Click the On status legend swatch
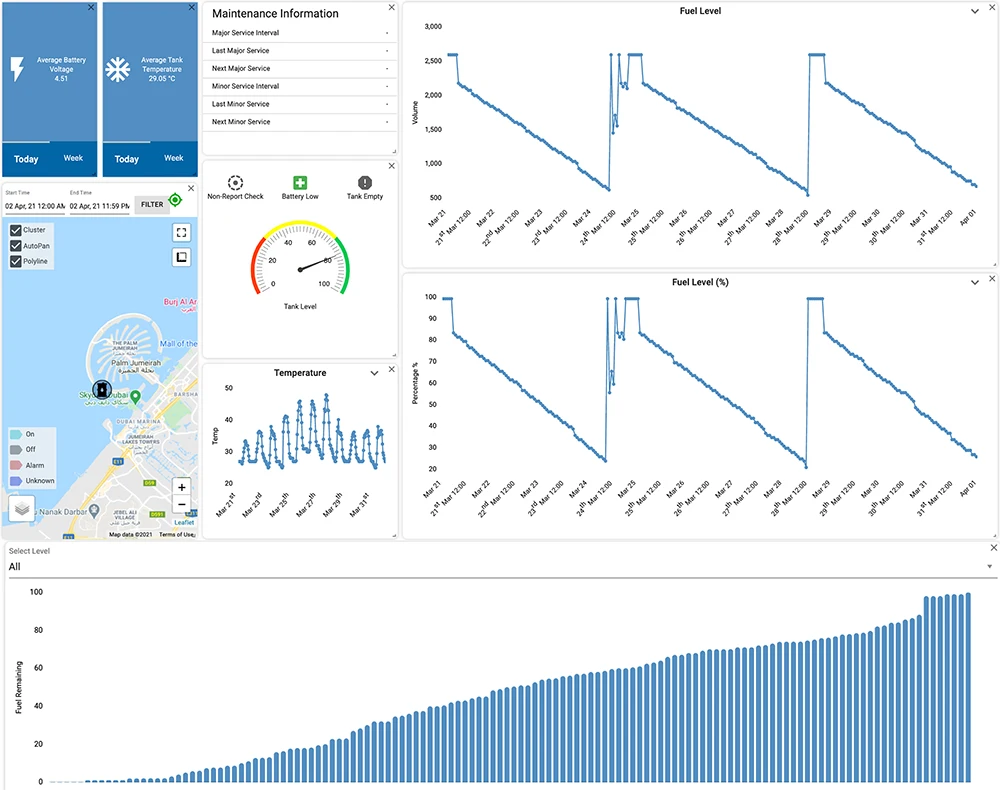The width and height of the screenshot is (1000, 790). (x=16, y=434)
